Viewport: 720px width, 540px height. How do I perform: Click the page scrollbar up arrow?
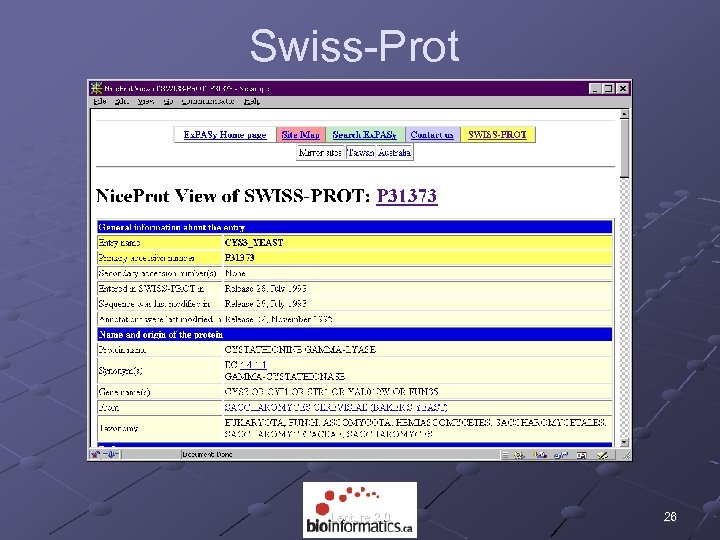624,114
